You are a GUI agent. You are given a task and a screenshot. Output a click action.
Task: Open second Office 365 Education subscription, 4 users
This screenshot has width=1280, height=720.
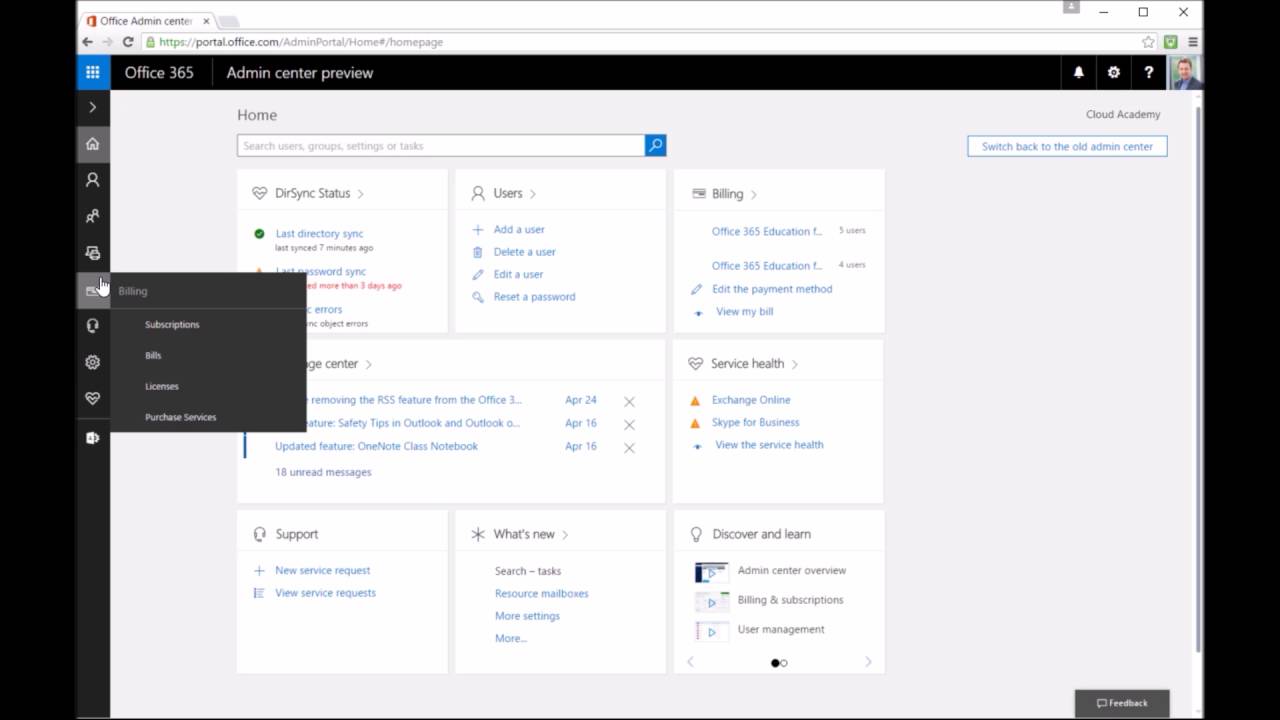767,266
